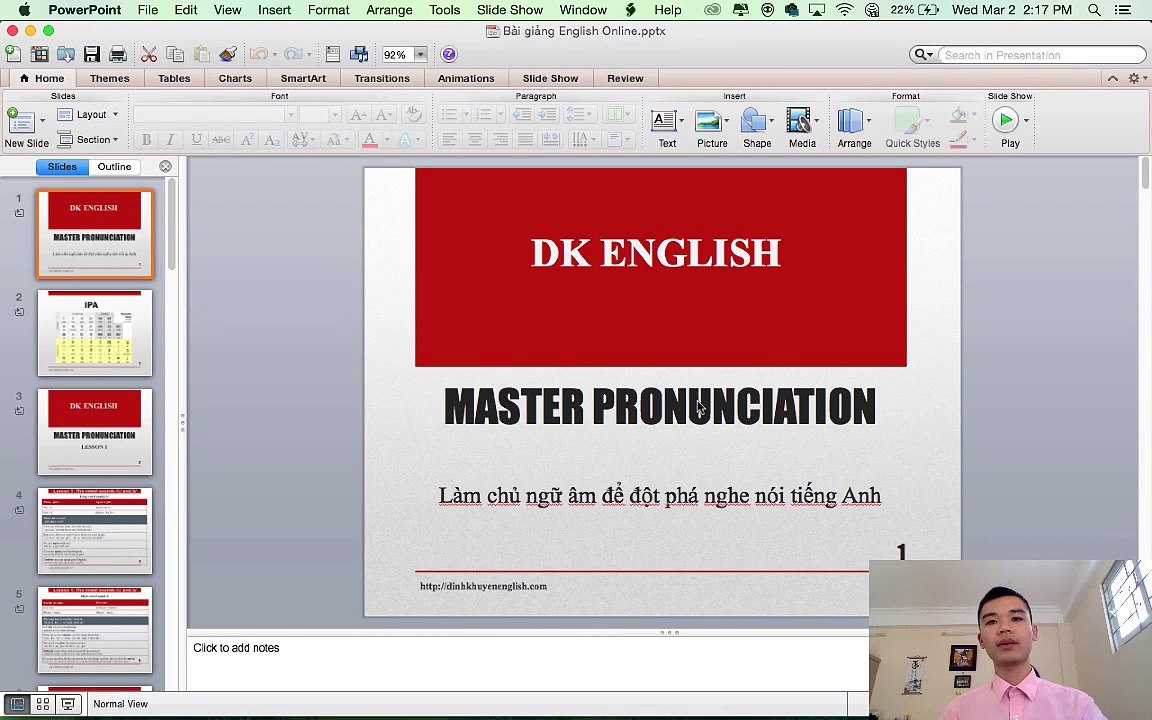Collapse the ribbon with chevron arrow

point(1112,78)
